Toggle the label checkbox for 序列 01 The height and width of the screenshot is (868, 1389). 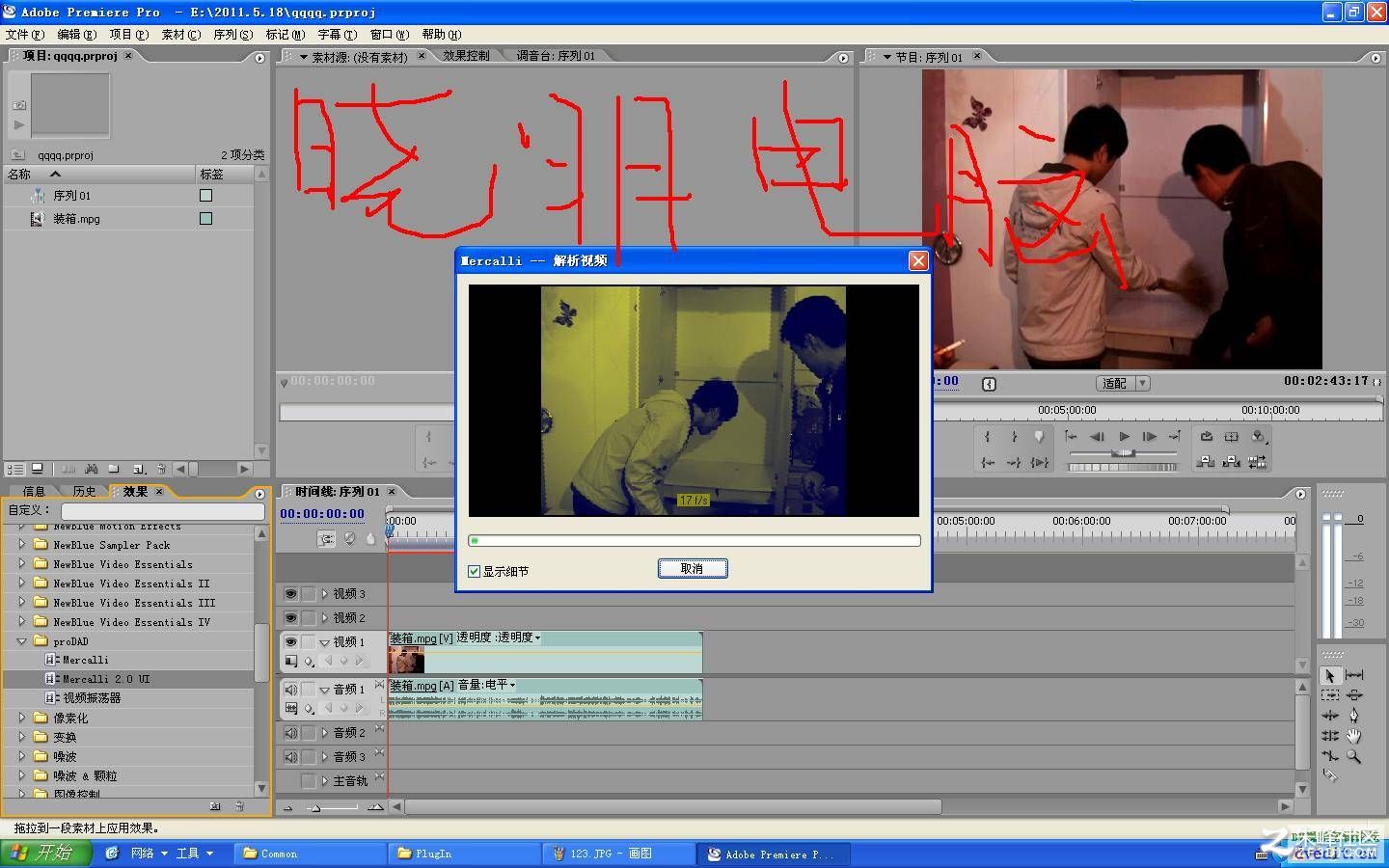[x=205, y=195]
